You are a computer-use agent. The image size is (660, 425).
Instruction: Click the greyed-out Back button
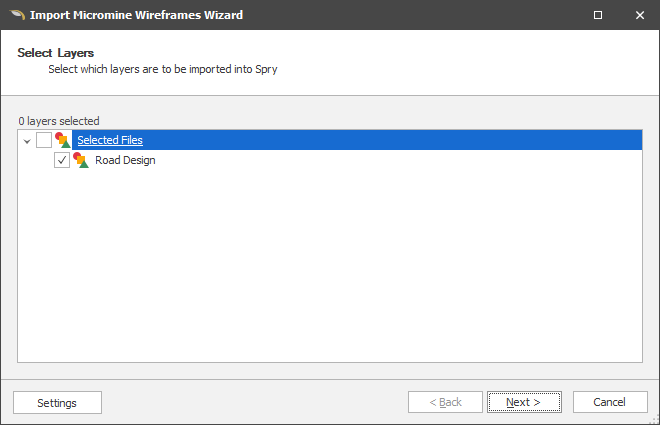pyautogui.click(x=445, y=402)
